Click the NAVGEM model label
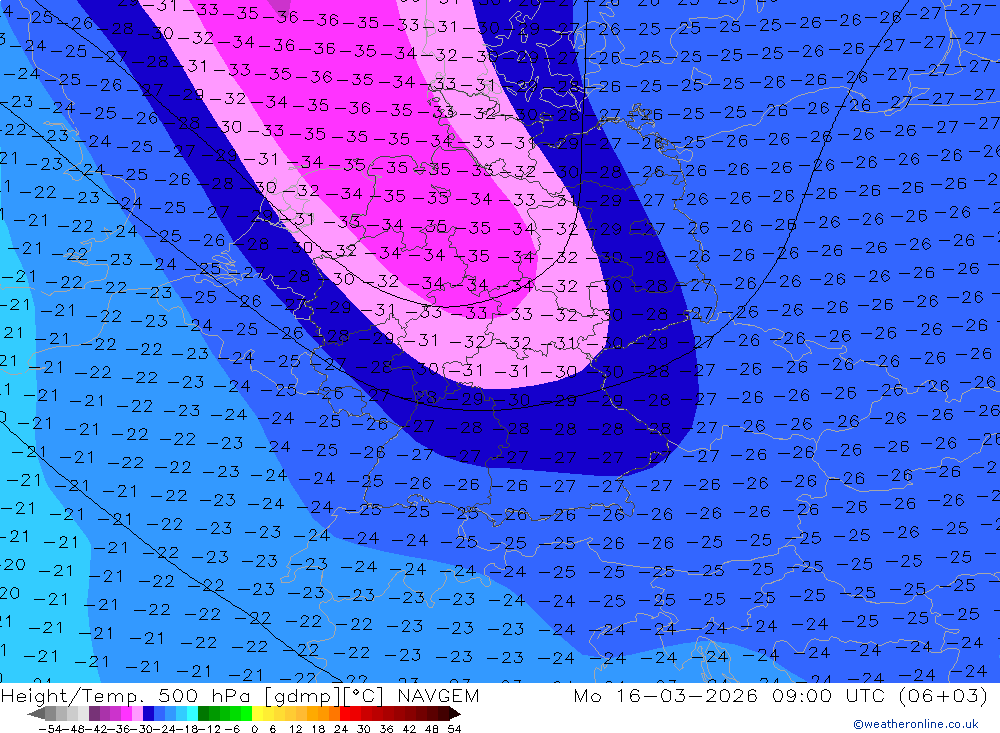This screenshot has width=1000, height=733. 438,695
